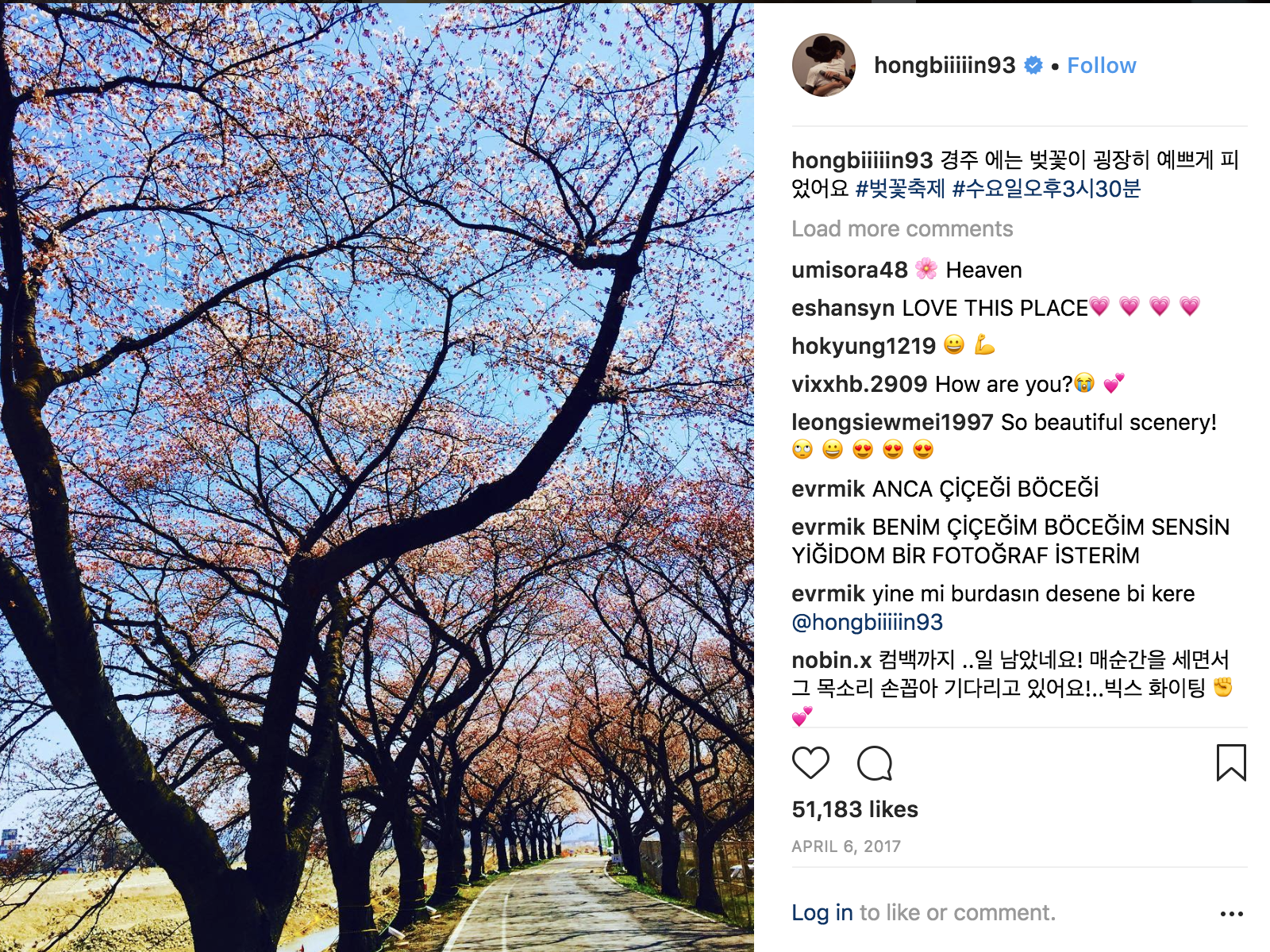Image resolution: width=1270 pixels, height=952 pixels.
Task: Click the heart like icon
Action: coord(810,763)
